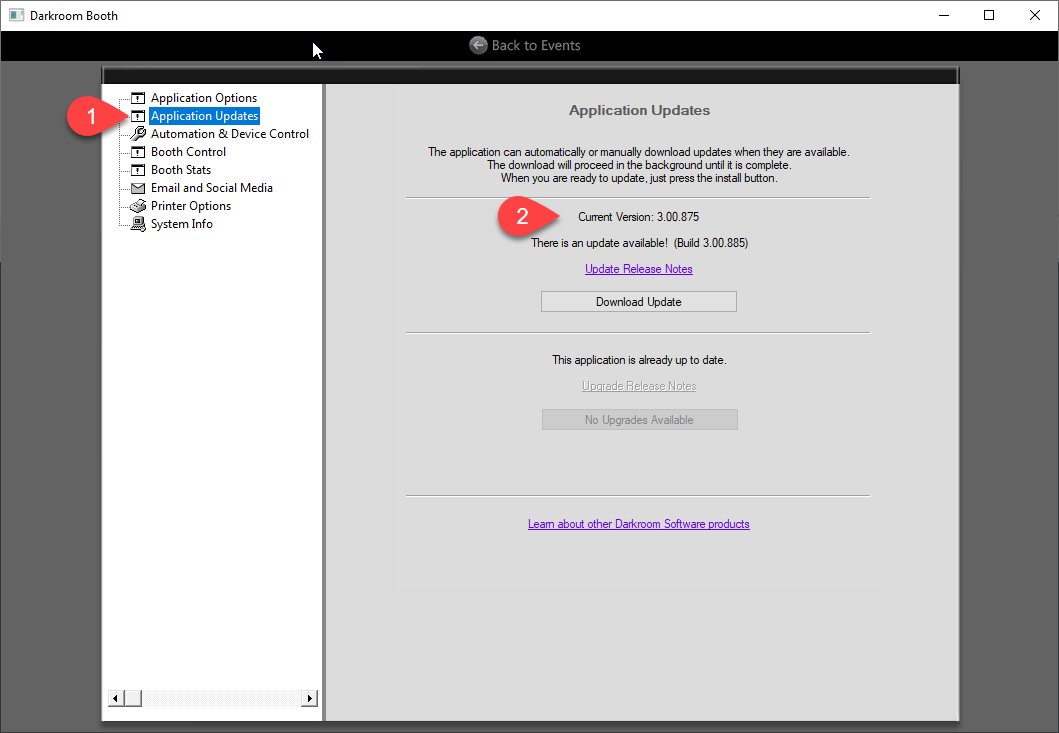Select Application Updates tree entry

coord(205,116)
